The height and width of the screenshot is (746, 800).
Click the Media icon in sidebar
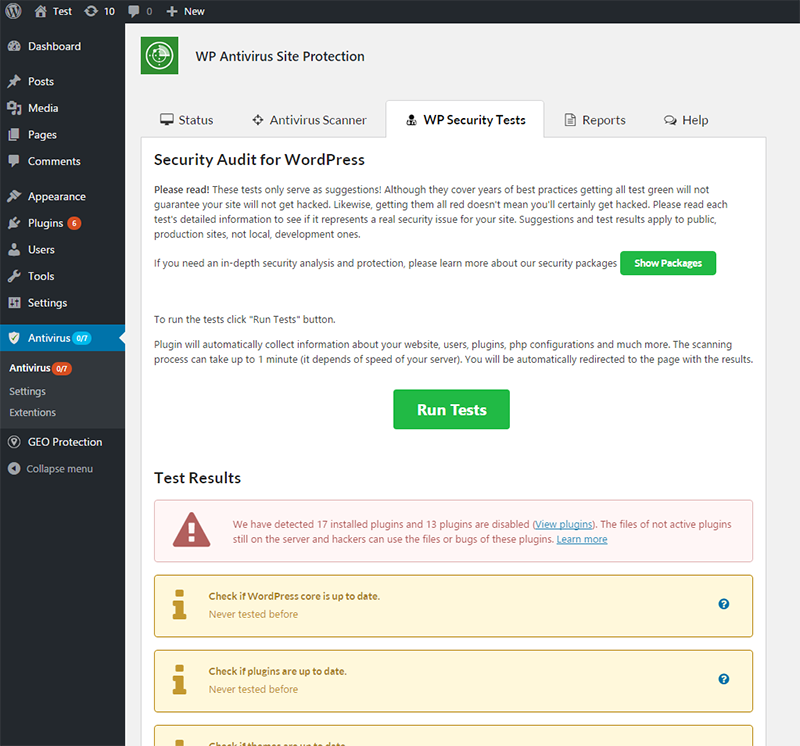[14, 108]
